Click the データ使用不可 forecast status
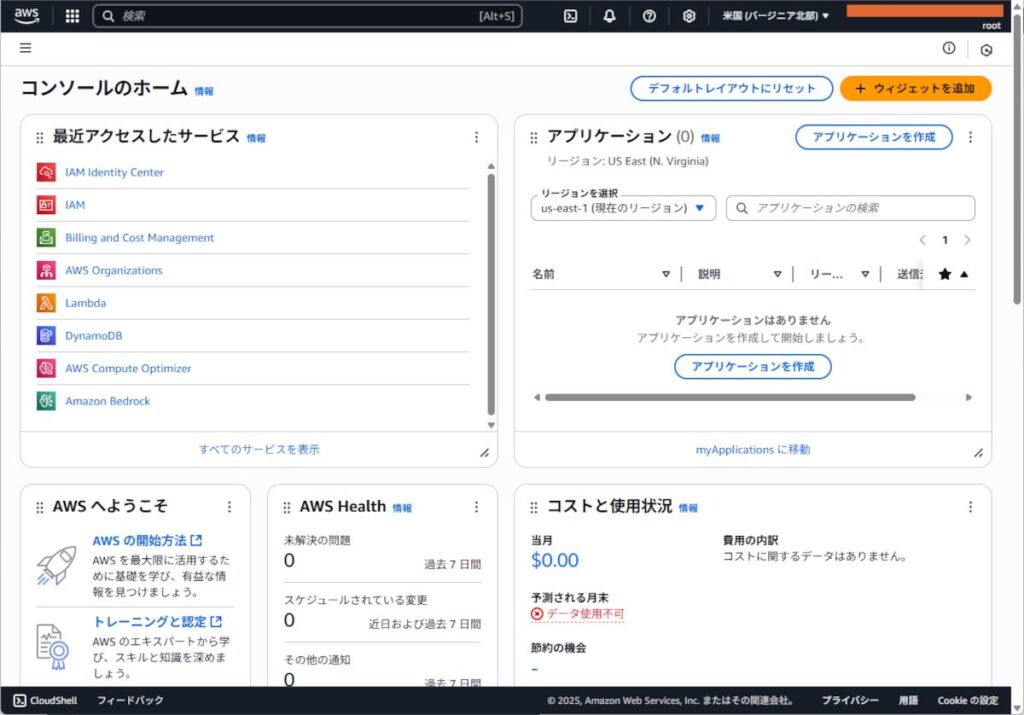1024x715 pixels. (x=578, y=614)
